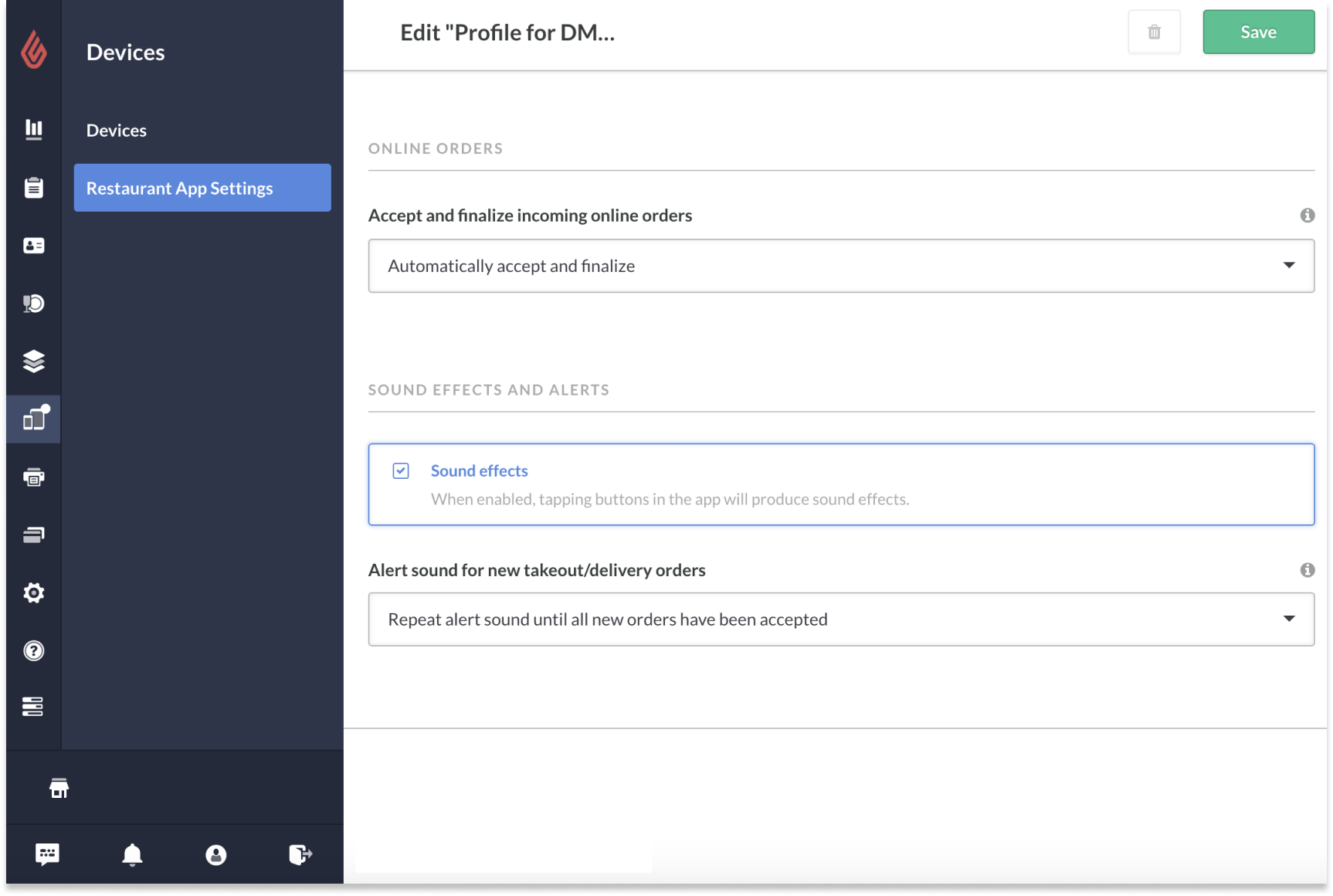This screenshot has height=896, width=1333.
Task: Open the Repeat alert sound dropdown
Action: pyautogui.click(x=841, y=619)
